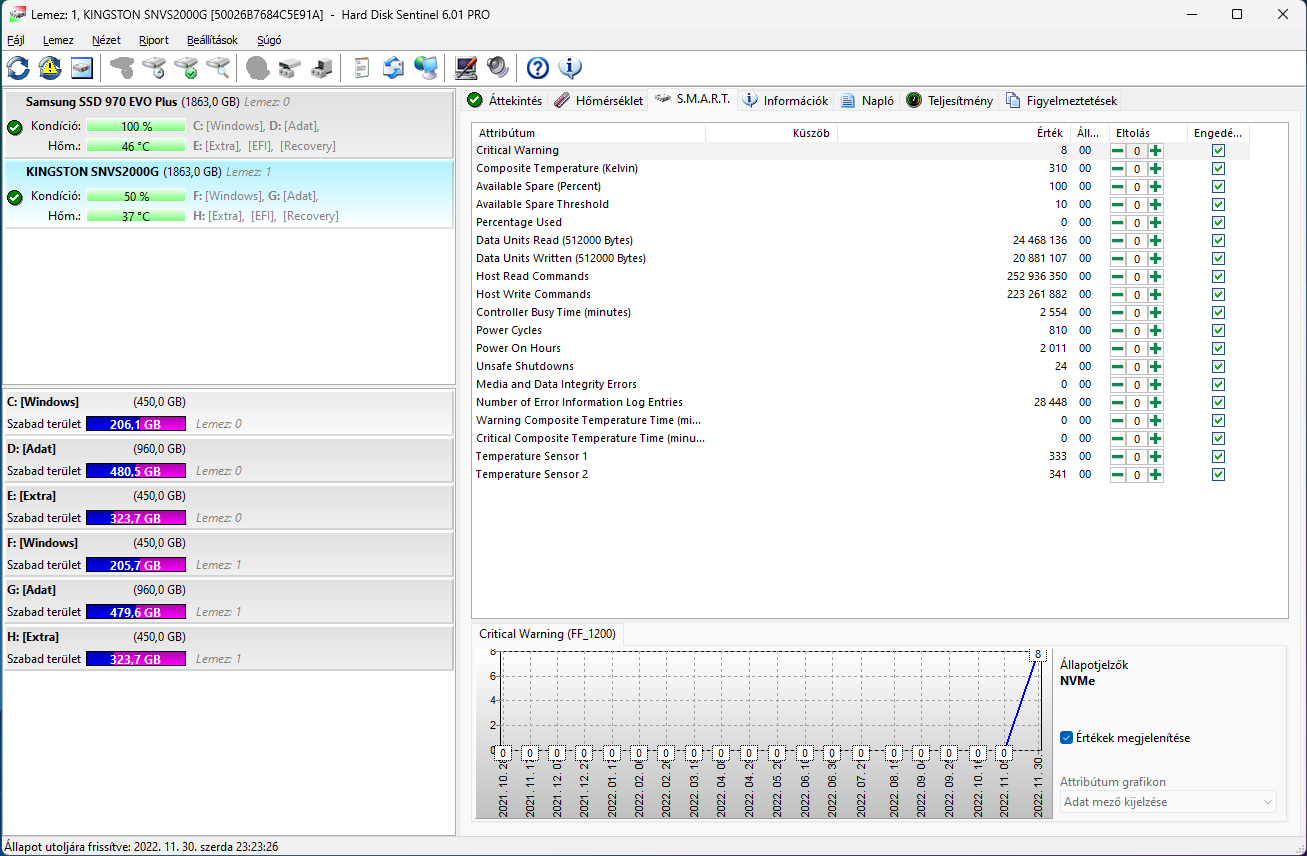Toggle the Temperature Sensor 2 enabled checkbox
1307x856 pixels.
point(1218,474)
